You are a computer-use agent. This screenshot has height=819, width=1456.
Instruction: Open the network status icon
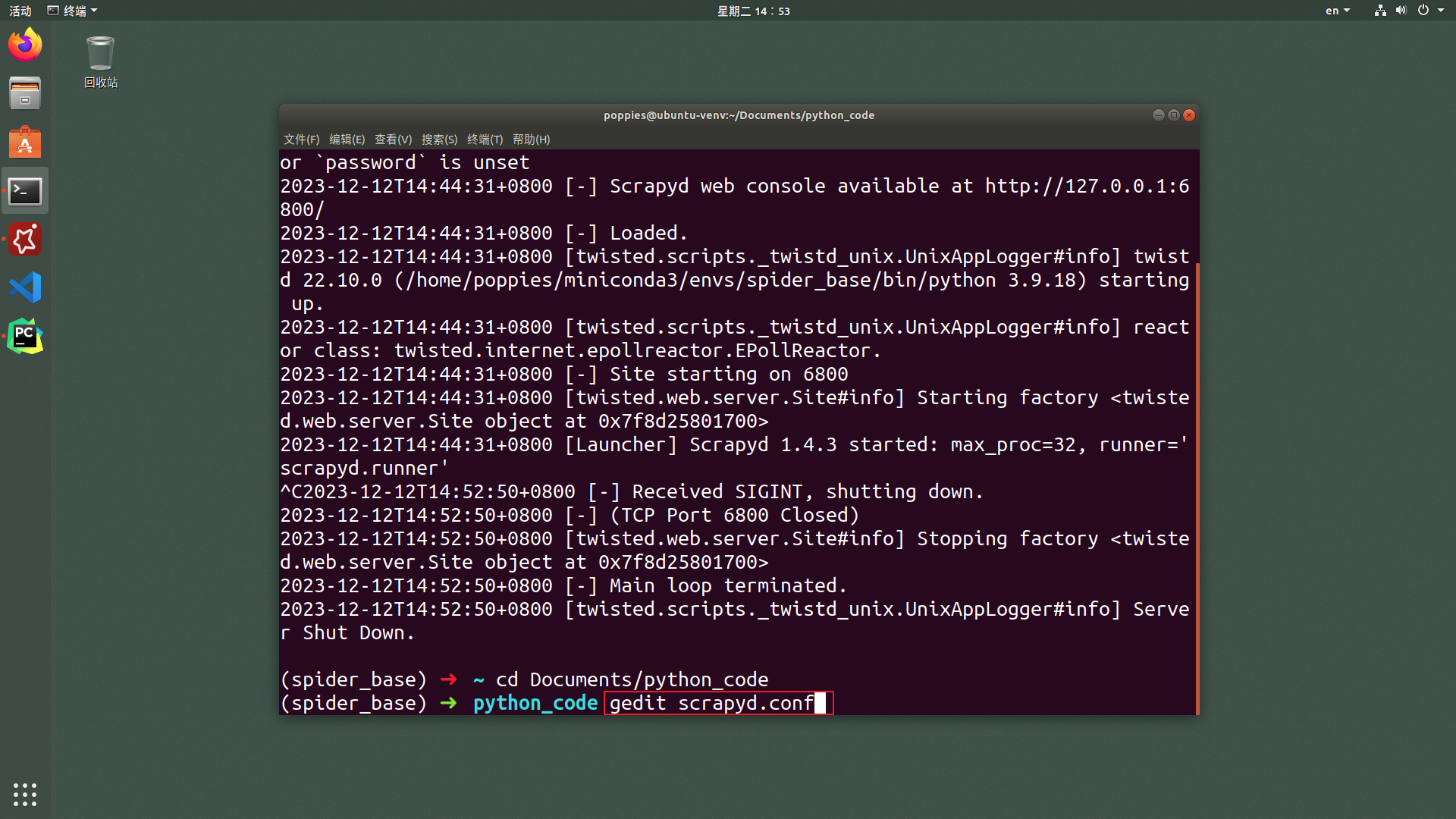pos(1380,11)
